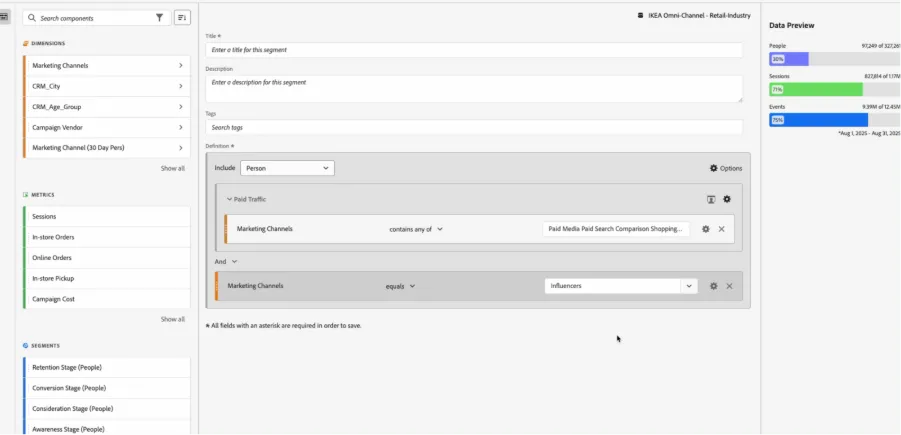Select the In-store Pickup metric
Image resolution: width=901 pixels, height=435 pixels.
[106, 278]
